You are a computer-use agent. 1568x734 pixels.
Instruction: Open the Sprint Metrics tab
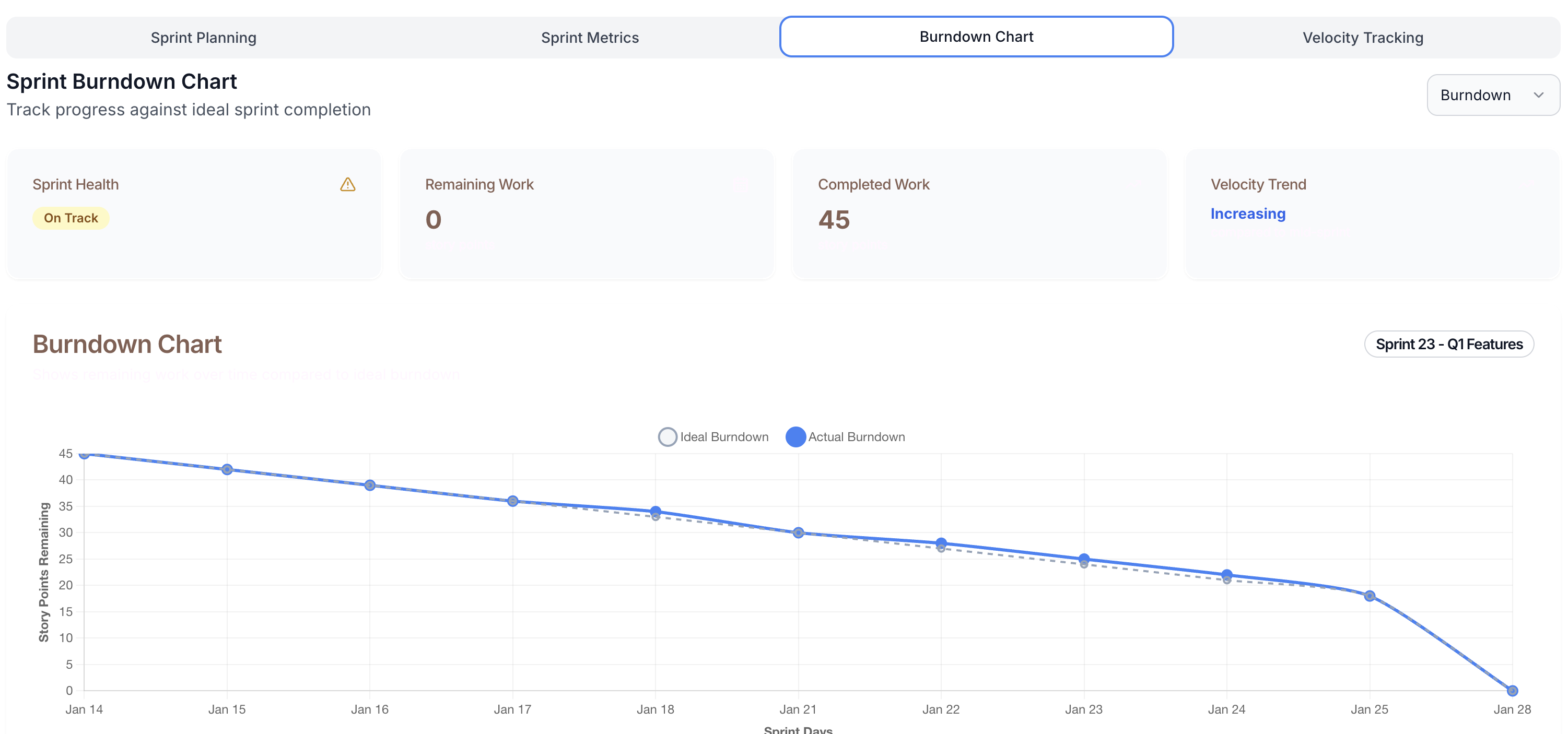click(x=589, y=38)
